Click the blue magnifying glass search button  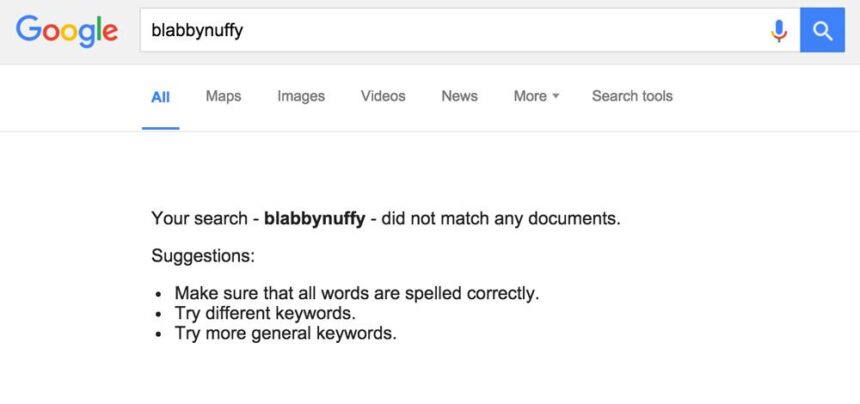click(822, 30)
